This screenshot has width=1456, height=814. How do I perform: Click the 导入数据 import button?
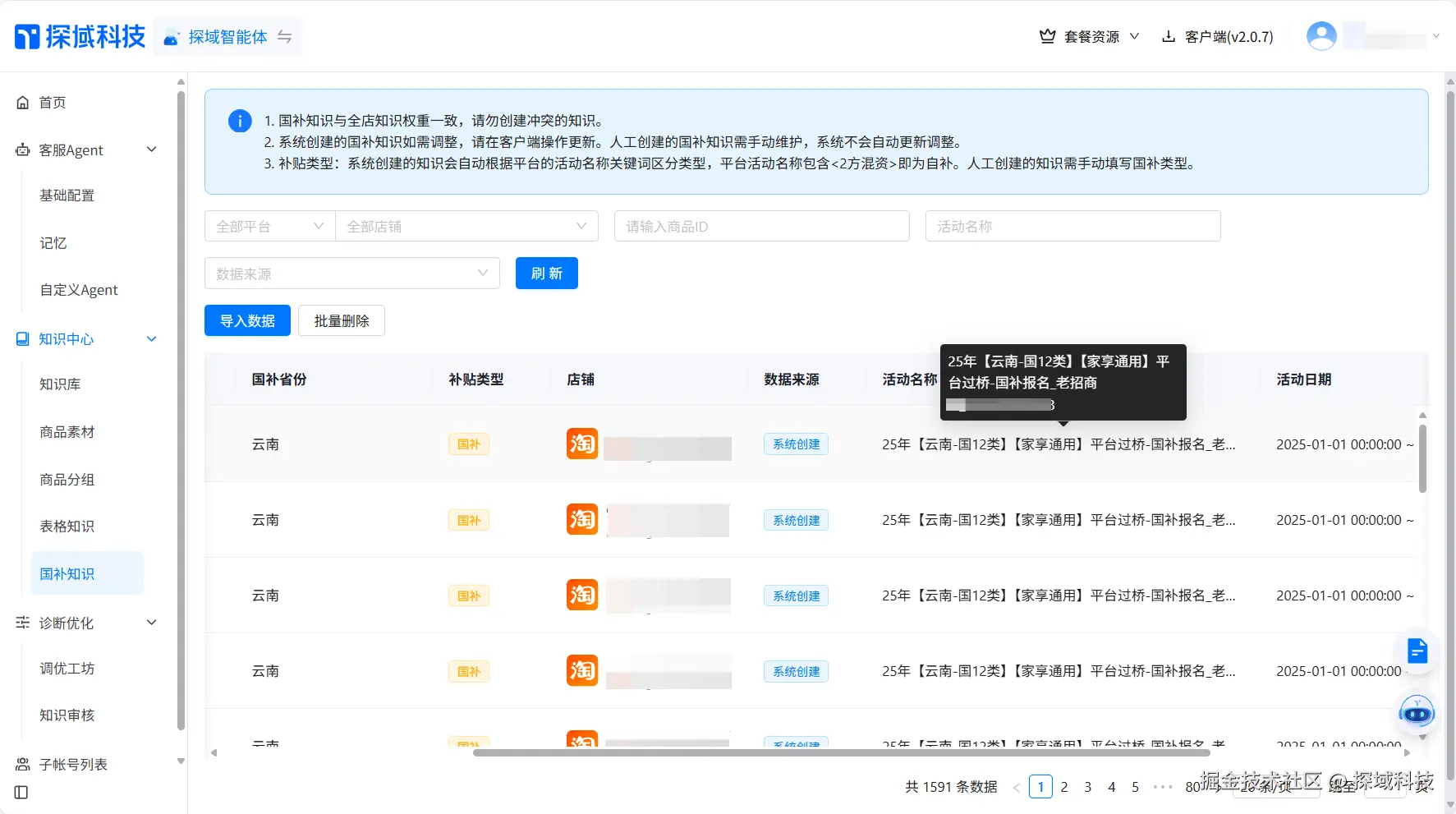pyautogui.click(x=247, y=320)
